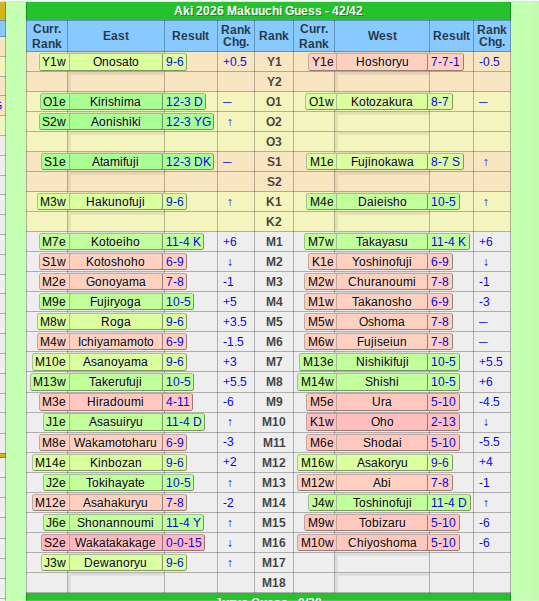539x601 pixels.
Task: Click the Aki 2026 Makuuchi Guess title
Action: (268, 11)
